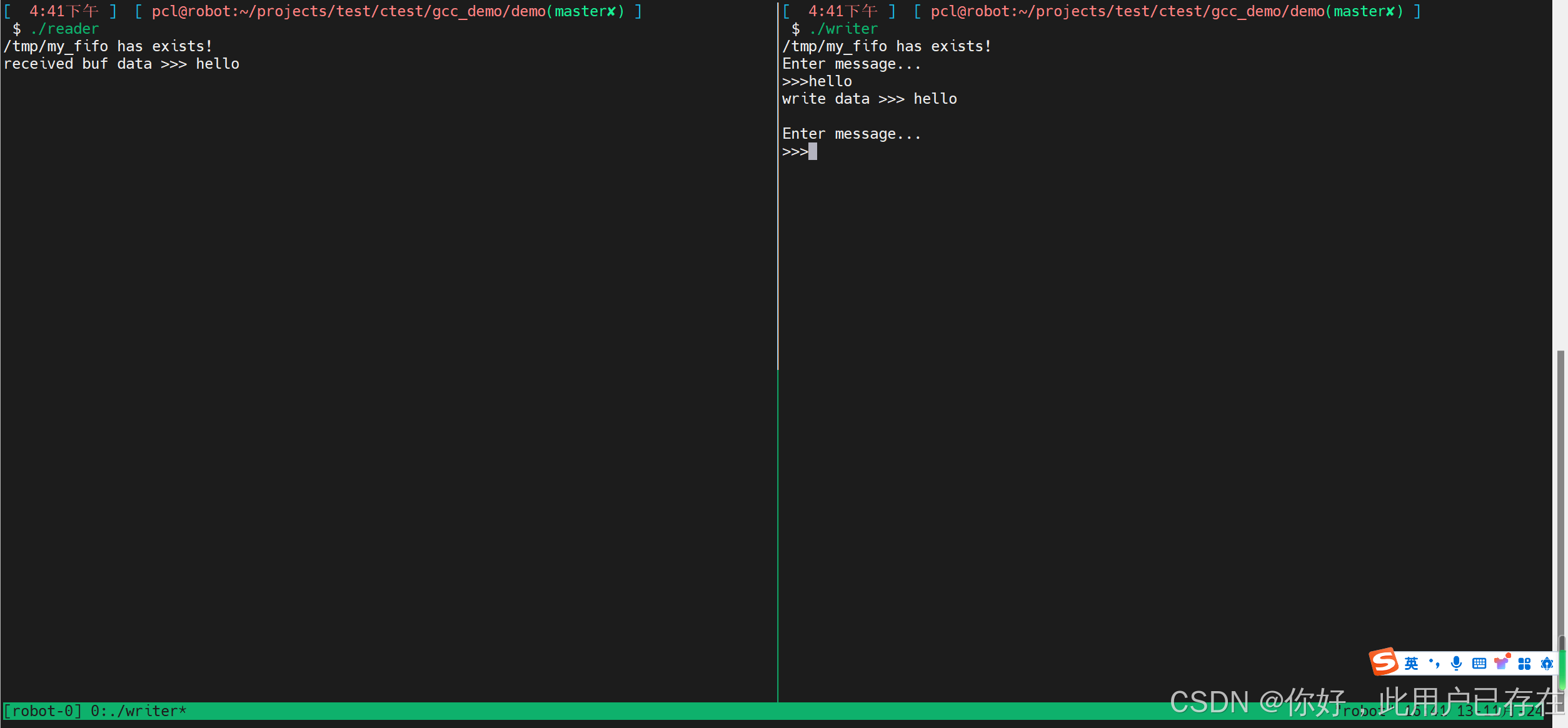Screen dimensions: 1568x728
Task: Toggle the 英 Chinese/English input mode
Action: point(1411,664)
